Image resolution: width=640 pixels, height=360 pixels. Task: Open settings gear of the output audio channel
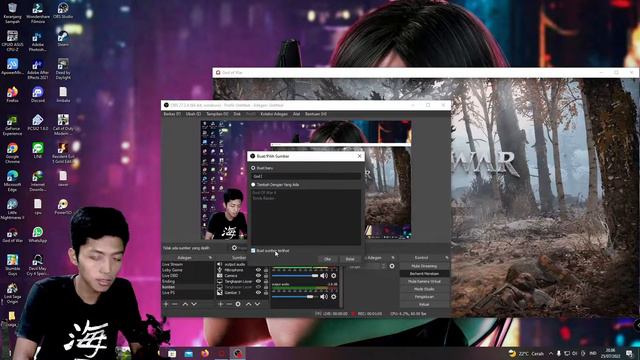point(334,297)
